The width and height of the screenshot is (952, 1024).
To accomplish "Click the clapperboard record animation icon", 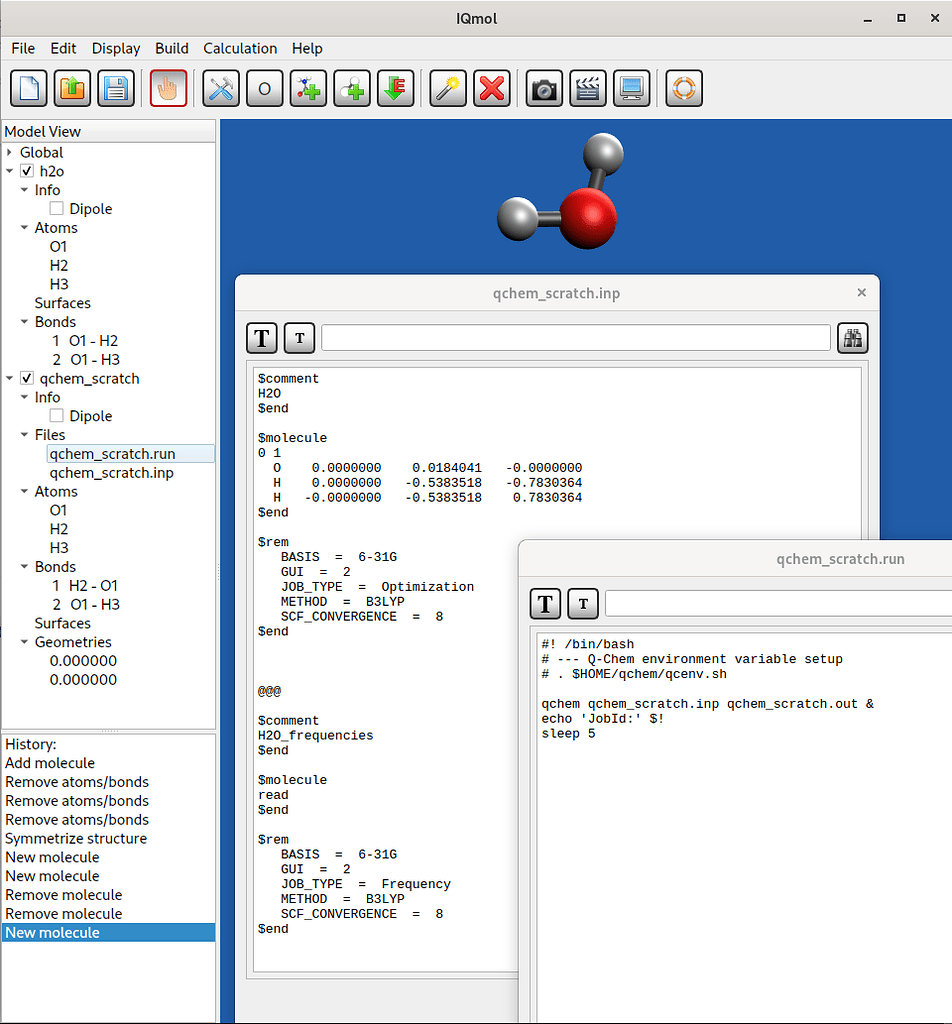I will 588,88.
